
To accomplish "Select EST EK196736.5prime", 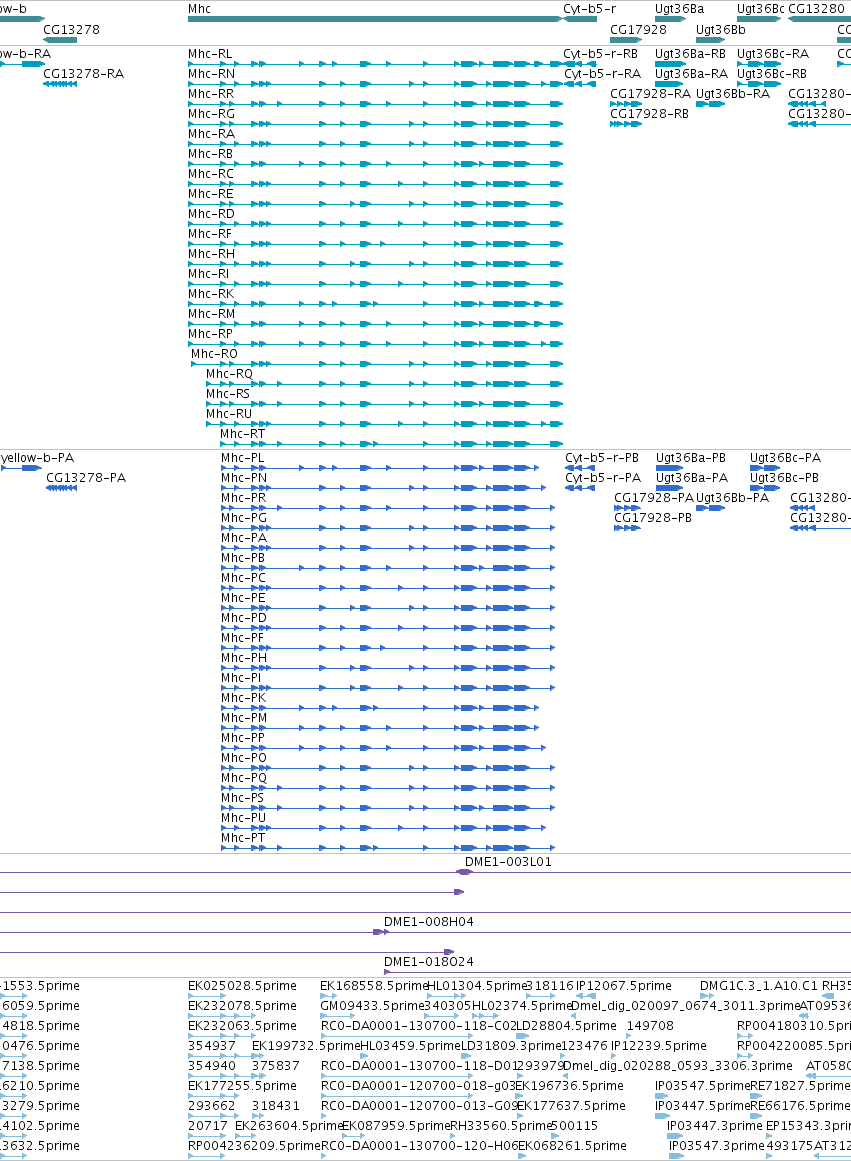I will point(570,1086).
